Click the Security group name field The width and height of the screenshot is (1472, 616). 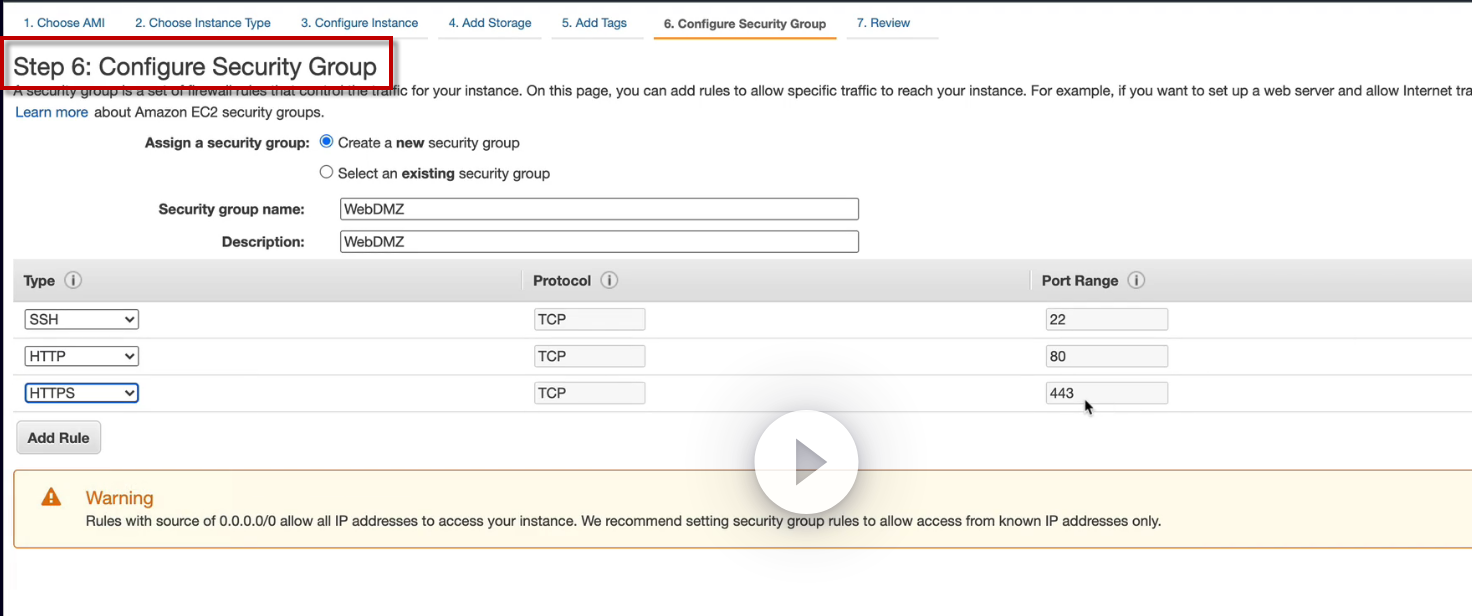click(x=599, y=209)
